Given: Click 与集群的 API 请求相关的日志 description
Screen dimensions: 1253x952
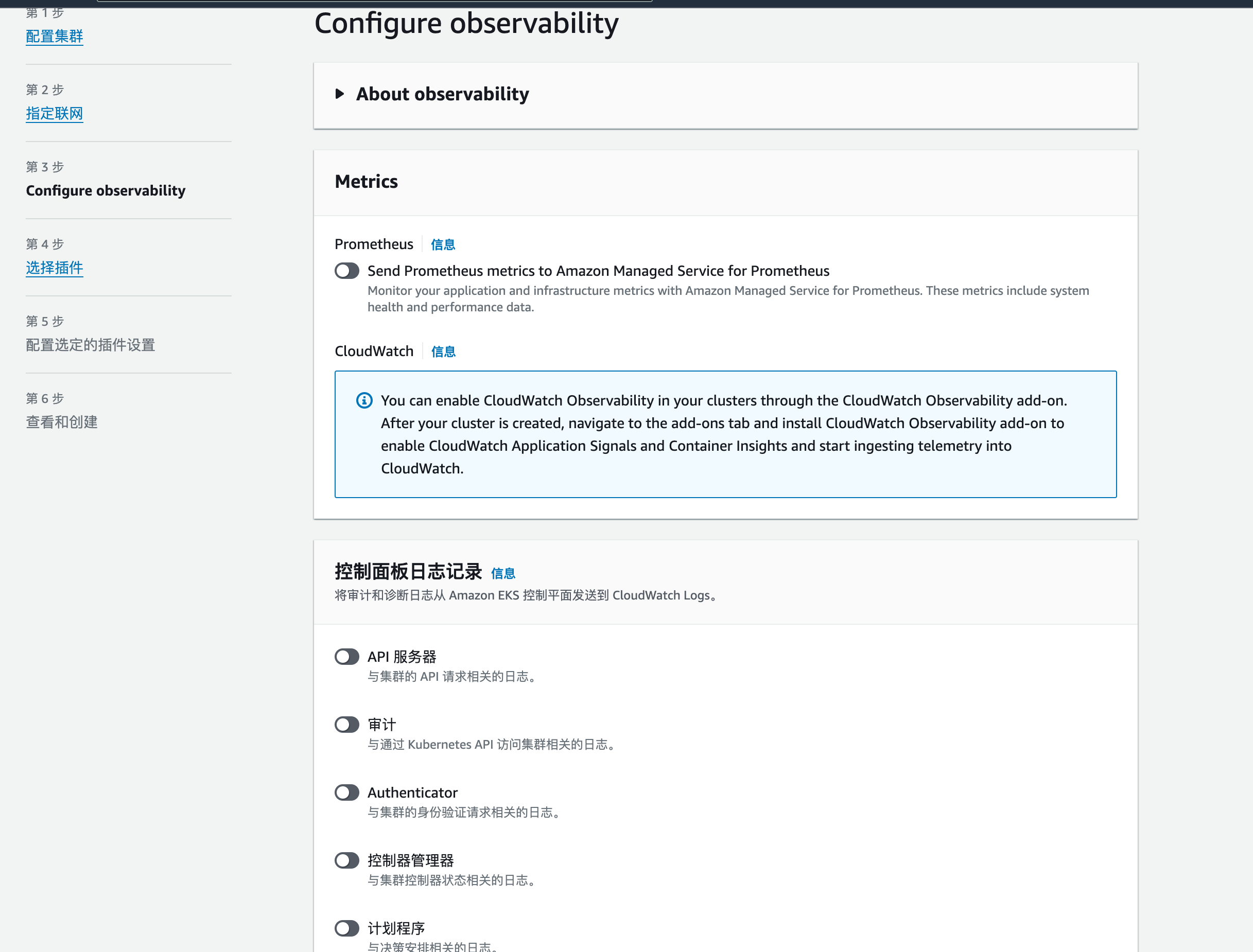Looking at the screenshot, I should click(x=451, y=677).
